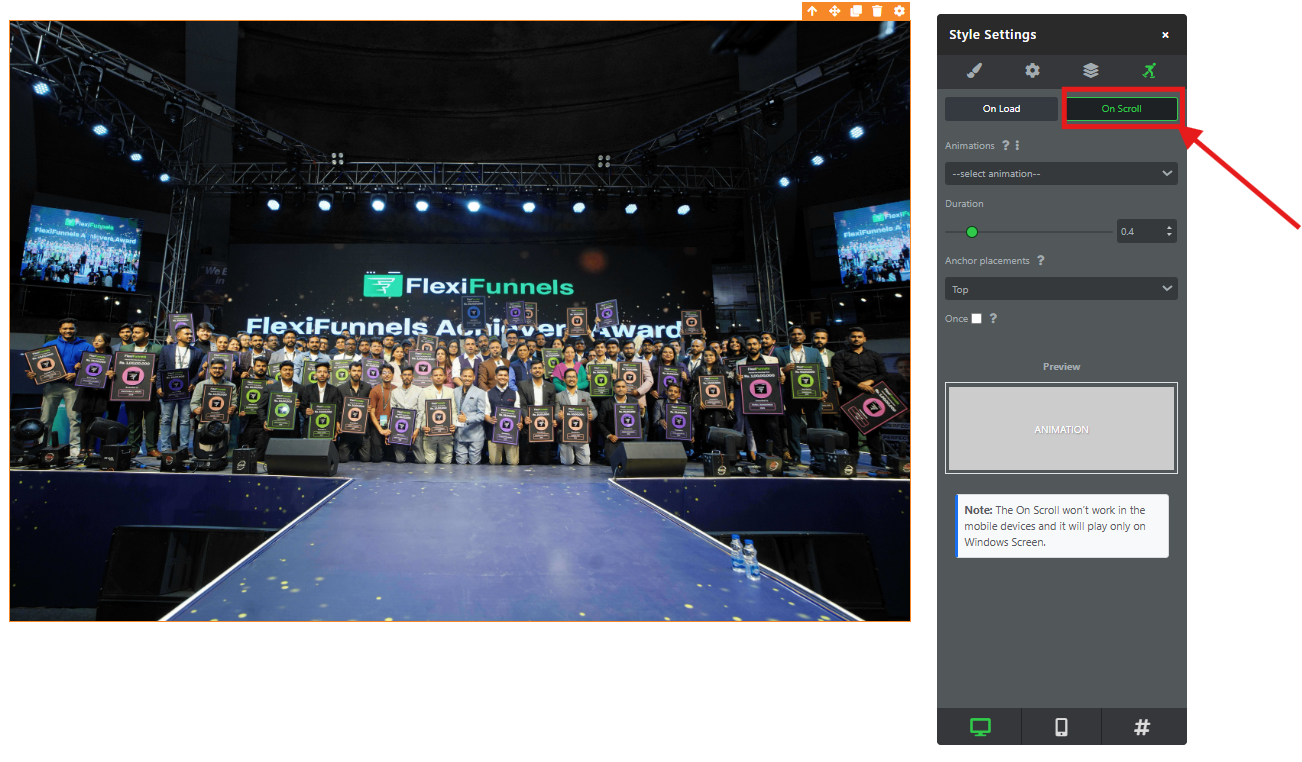Show help for Animations question mark
This screenshot has height=762, width=1302.
coord(1005,146)
